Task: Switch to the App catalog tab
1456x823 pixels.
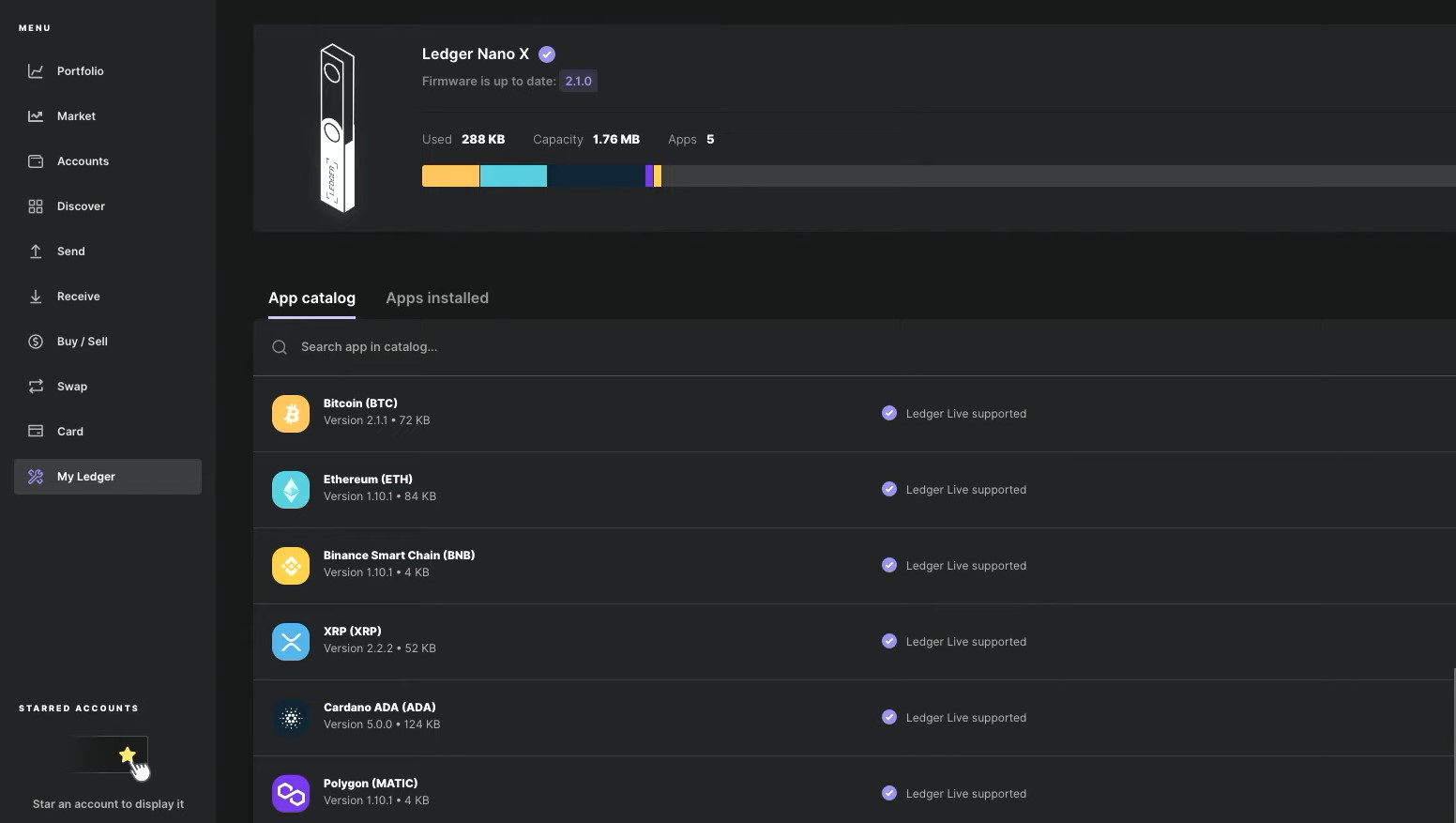Action: coord(311,298)
